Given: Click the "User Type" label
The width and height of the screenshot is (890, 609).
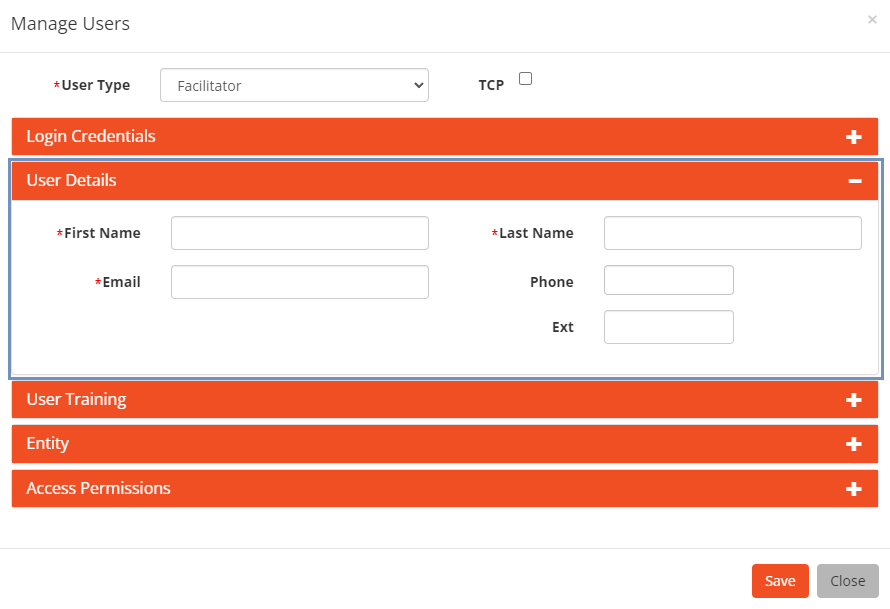Looking at the screenshot, I should pyautogui.click(x=96, y=85).
